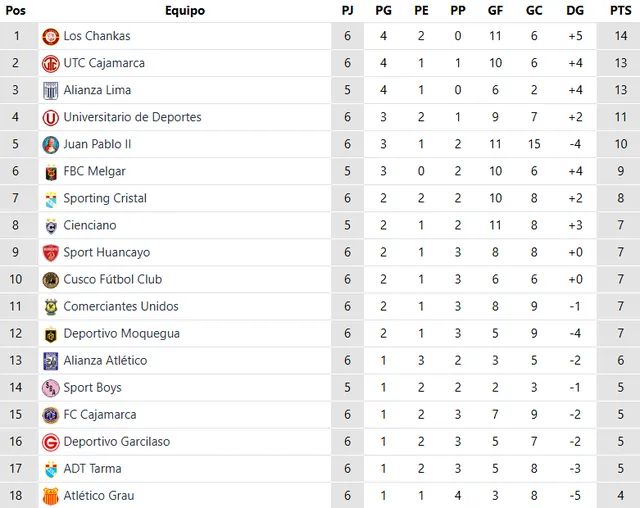Click the Los Chankas team crest
Viewport: 640px width, 508px height.
[50, 36]
